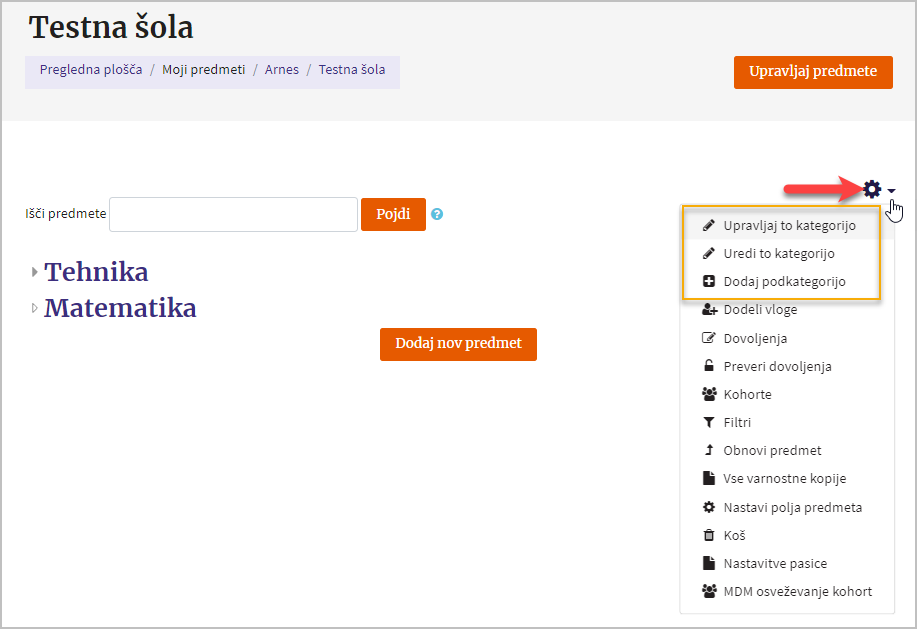The width and height of the screenshot is (917, 629).
Task: Click the funnel icon beside Filtri
Action: 709,422
